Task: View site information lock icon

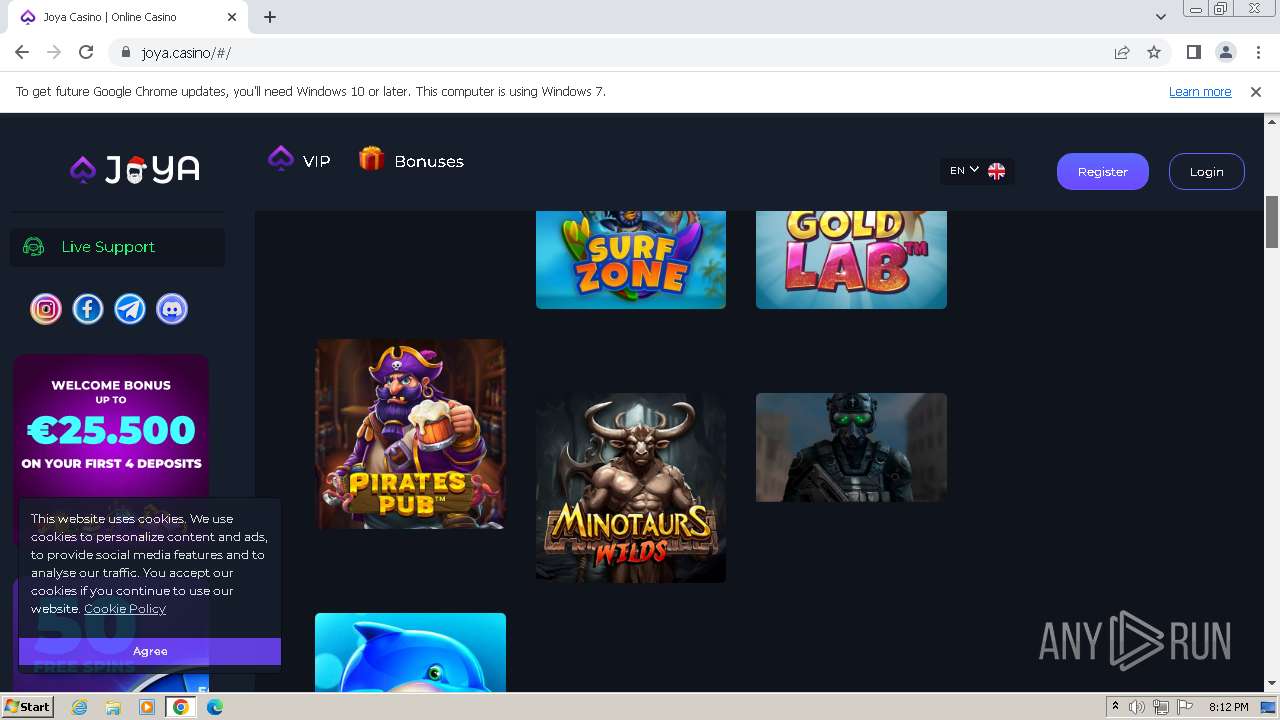Action: coord(126,53)
